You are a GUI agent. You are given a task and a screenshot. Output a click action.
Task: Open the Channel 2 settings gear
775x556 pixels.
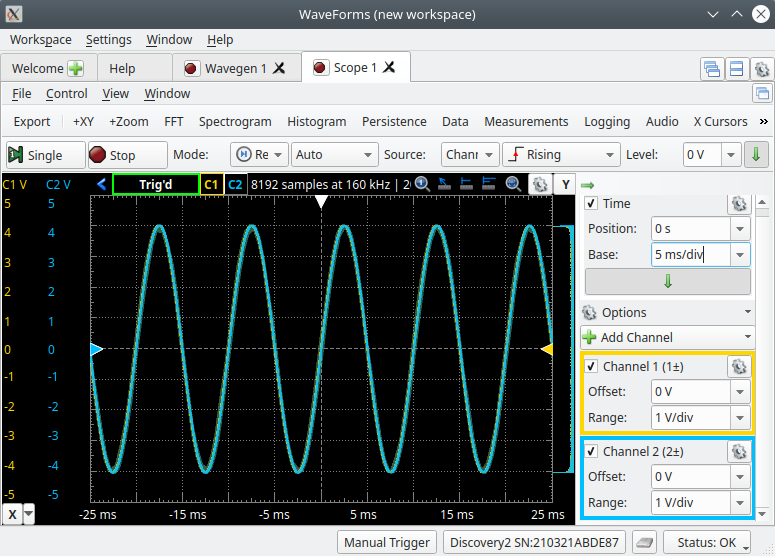(x=738, y=452)
